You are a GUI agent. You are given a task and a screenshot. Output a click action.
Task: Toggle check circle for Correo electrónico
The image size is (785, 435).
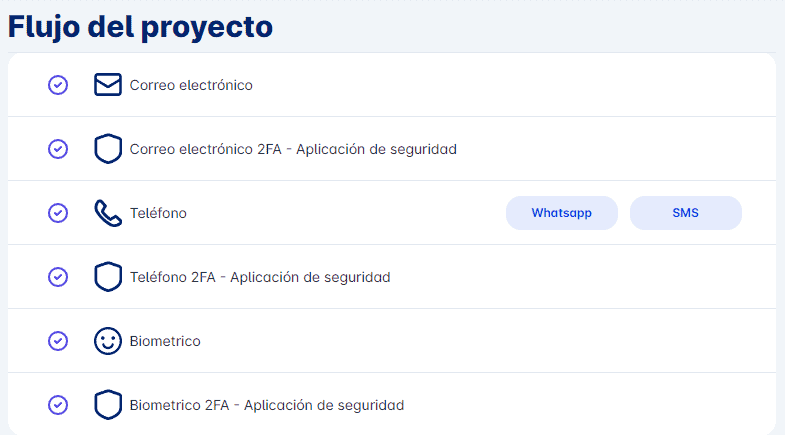pyautogui.click(x=58, y=85)
